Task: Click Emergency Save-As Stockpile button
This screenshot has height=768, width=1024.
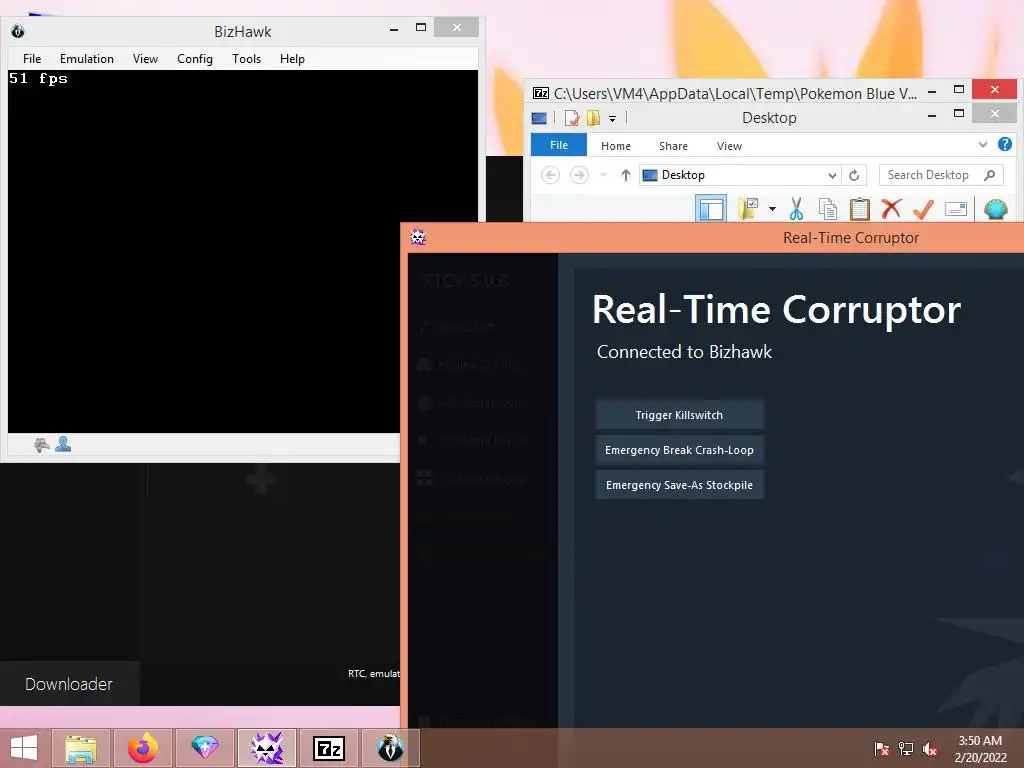Action: pyautogui.click(x=679, y=485)
